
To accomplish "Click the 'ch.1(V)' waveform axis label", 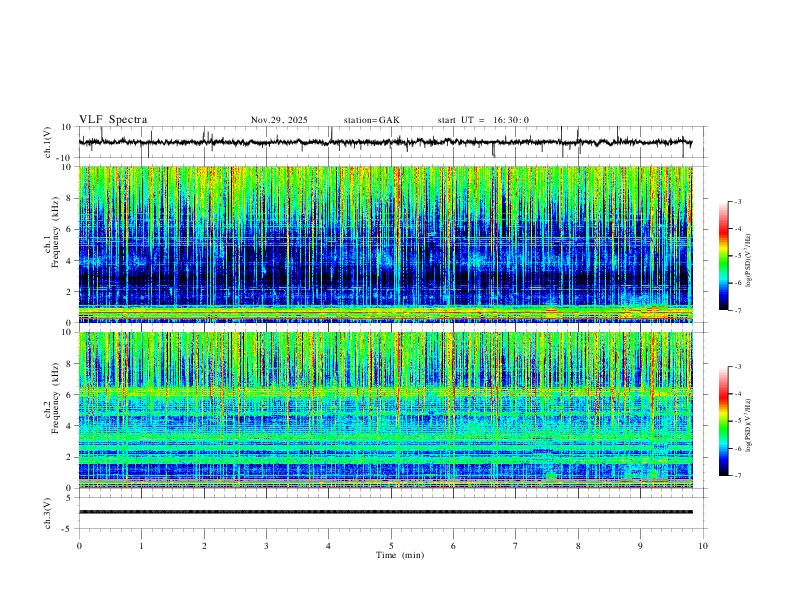I will point(48,142).
